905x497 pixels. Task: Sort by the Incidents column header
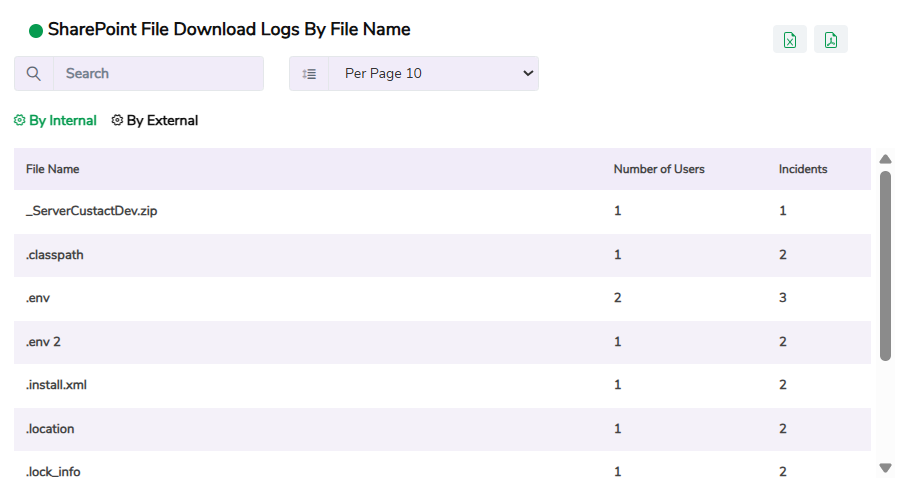[802, 169]
